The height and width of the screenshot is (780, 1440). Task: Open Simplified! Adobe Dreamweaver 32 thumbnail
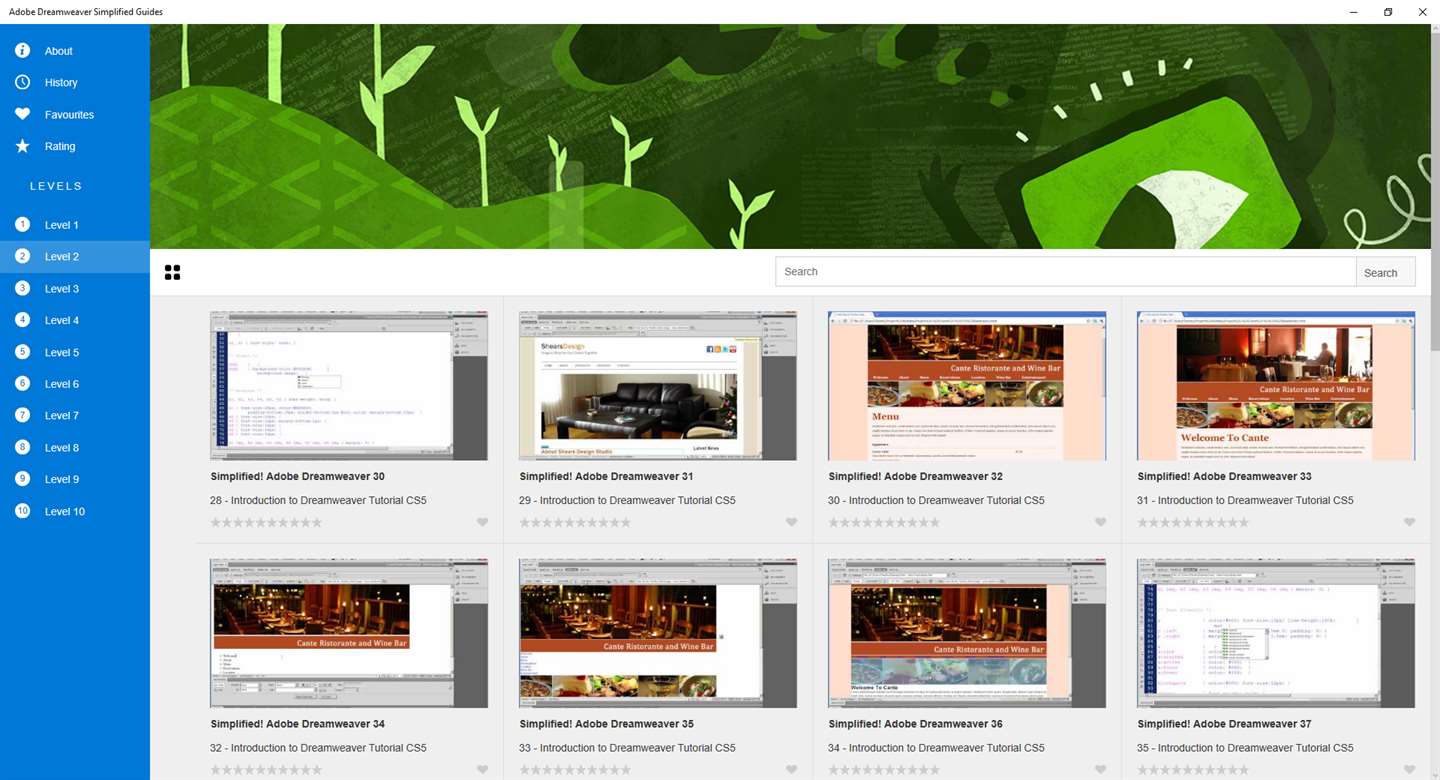point(967,386)
